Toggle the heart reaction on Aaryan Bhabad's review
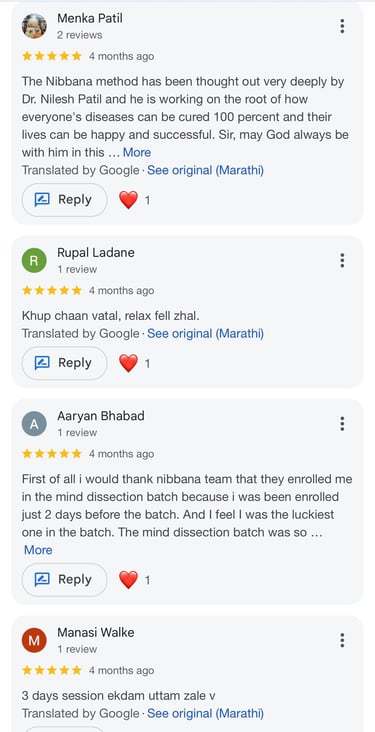This screenshot has height=732, width=375. coord(128,580)
